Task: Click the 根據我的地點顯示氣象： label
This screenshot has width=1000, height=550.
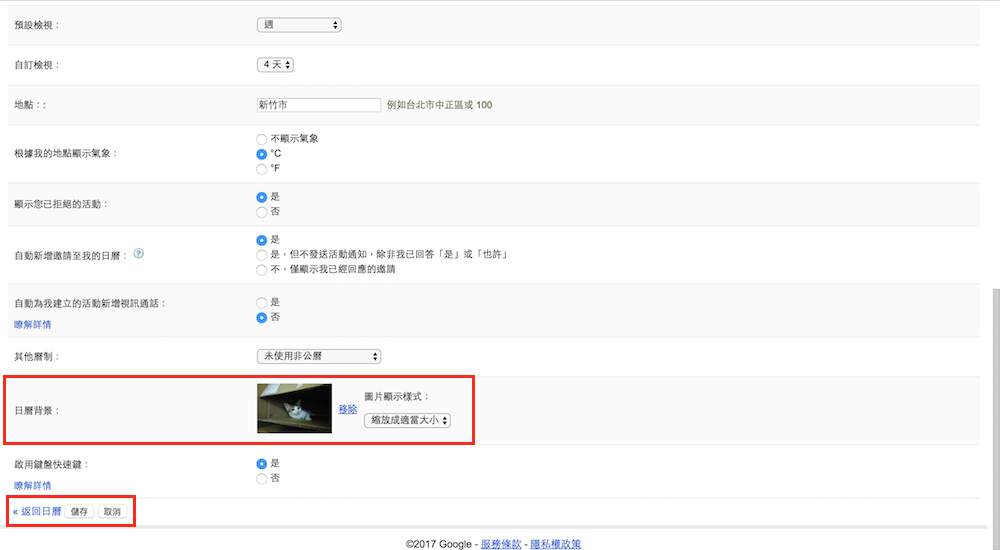Action: coord(66,153)
